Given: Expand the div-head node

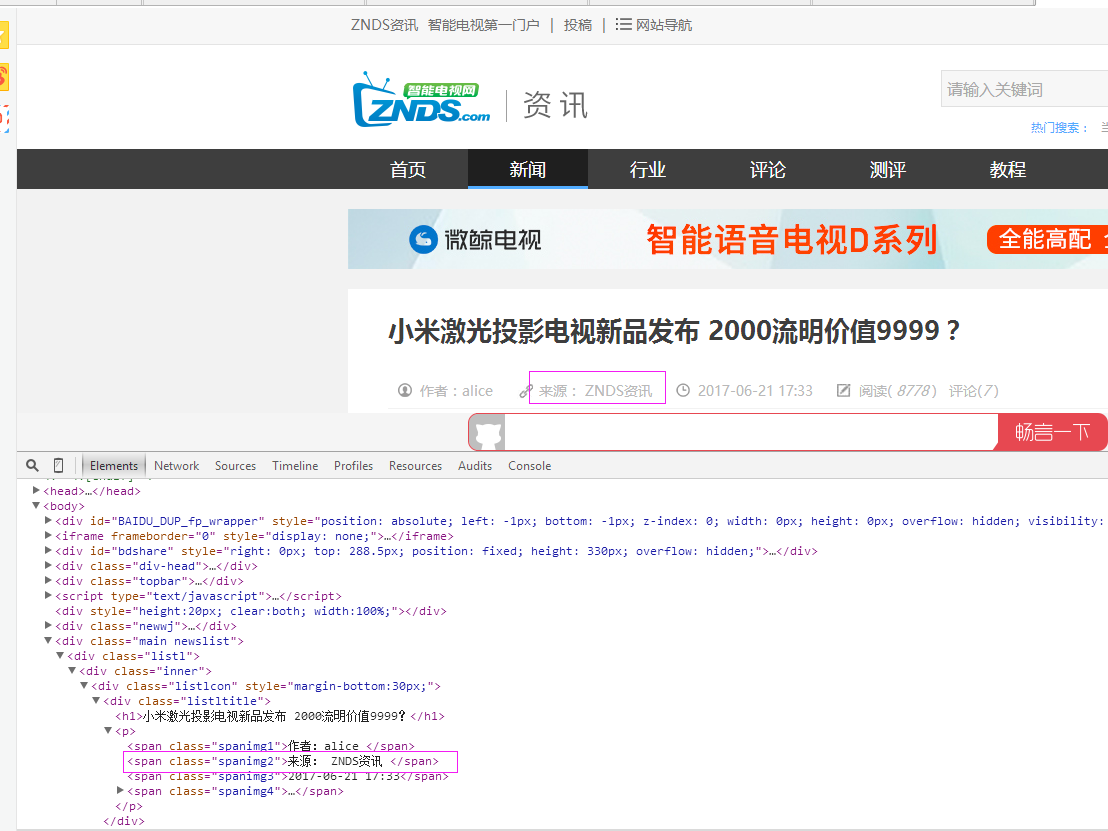Looking at the screenshot, I should tap(48, 565).
